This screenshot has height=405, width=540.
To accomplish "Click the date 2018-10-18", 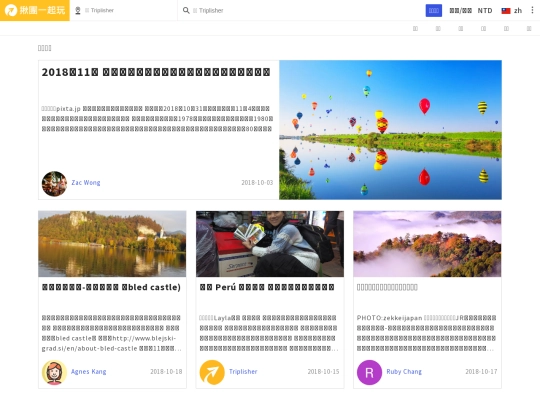I will (166, 372).
